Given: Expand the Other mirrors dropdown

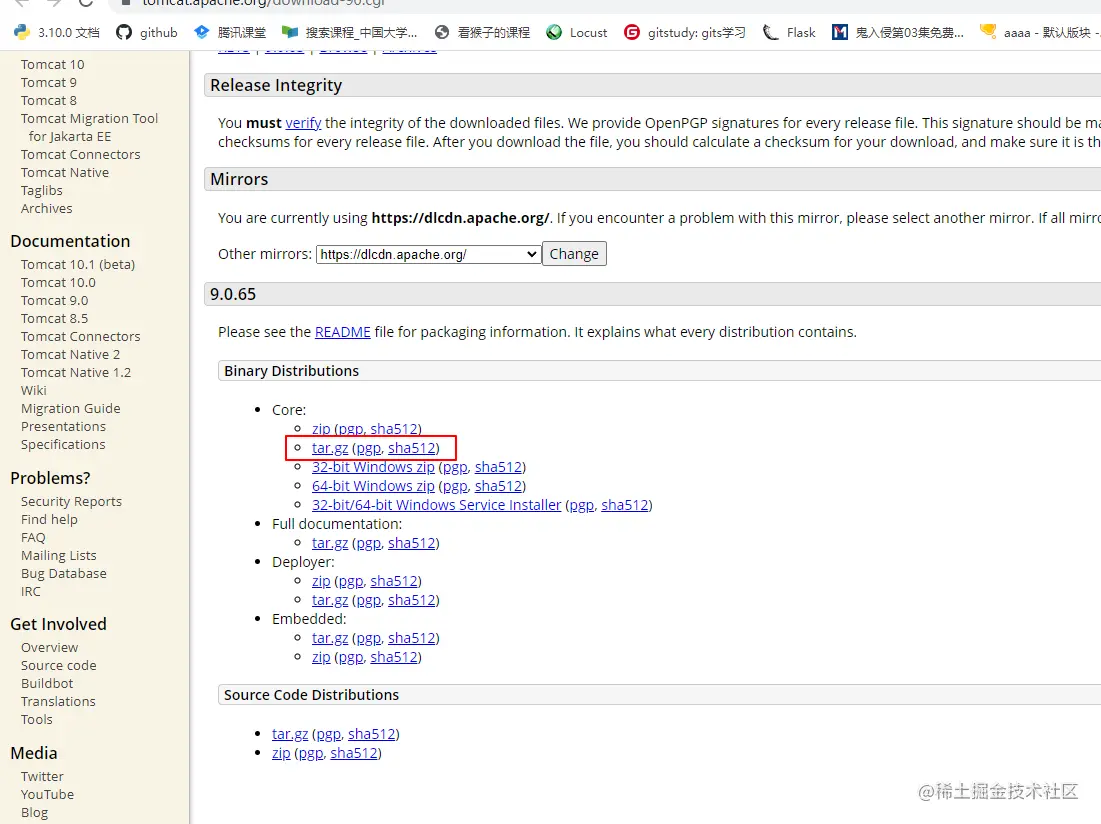Looking at the screenshot, I should 428,254.
